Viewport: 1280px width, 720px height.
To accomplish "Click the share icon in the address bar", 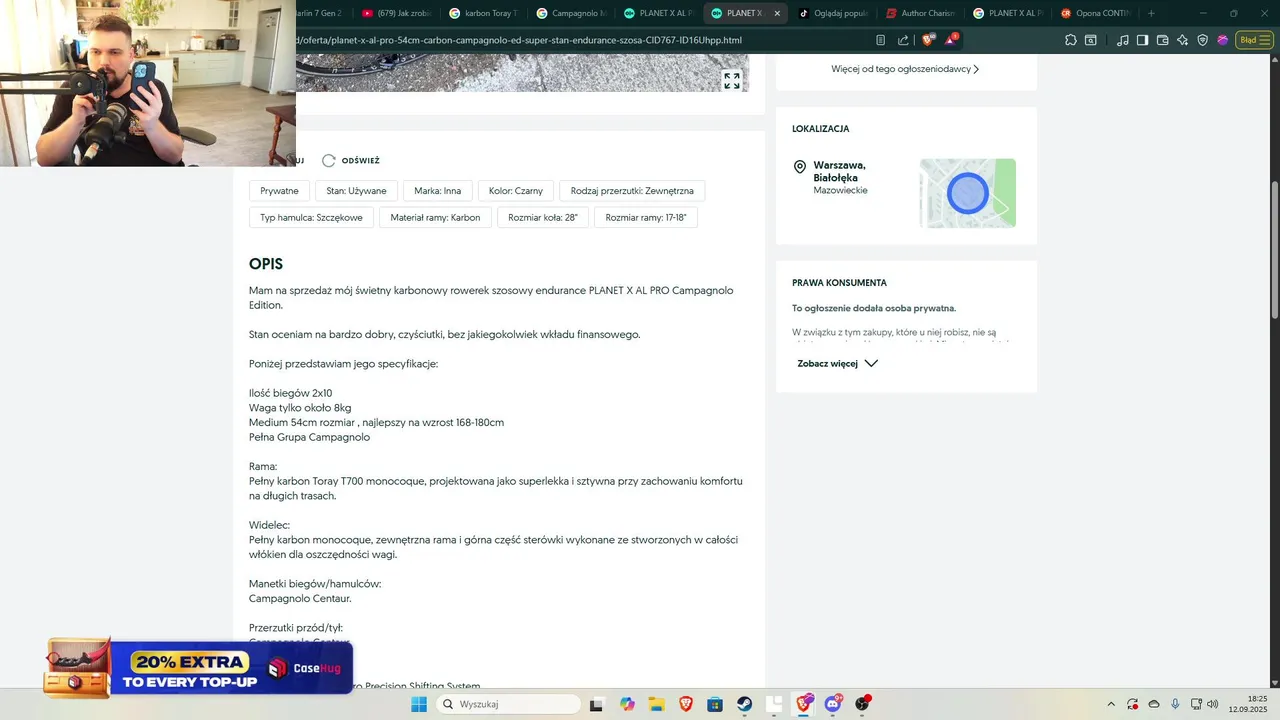I will [904, 40].
